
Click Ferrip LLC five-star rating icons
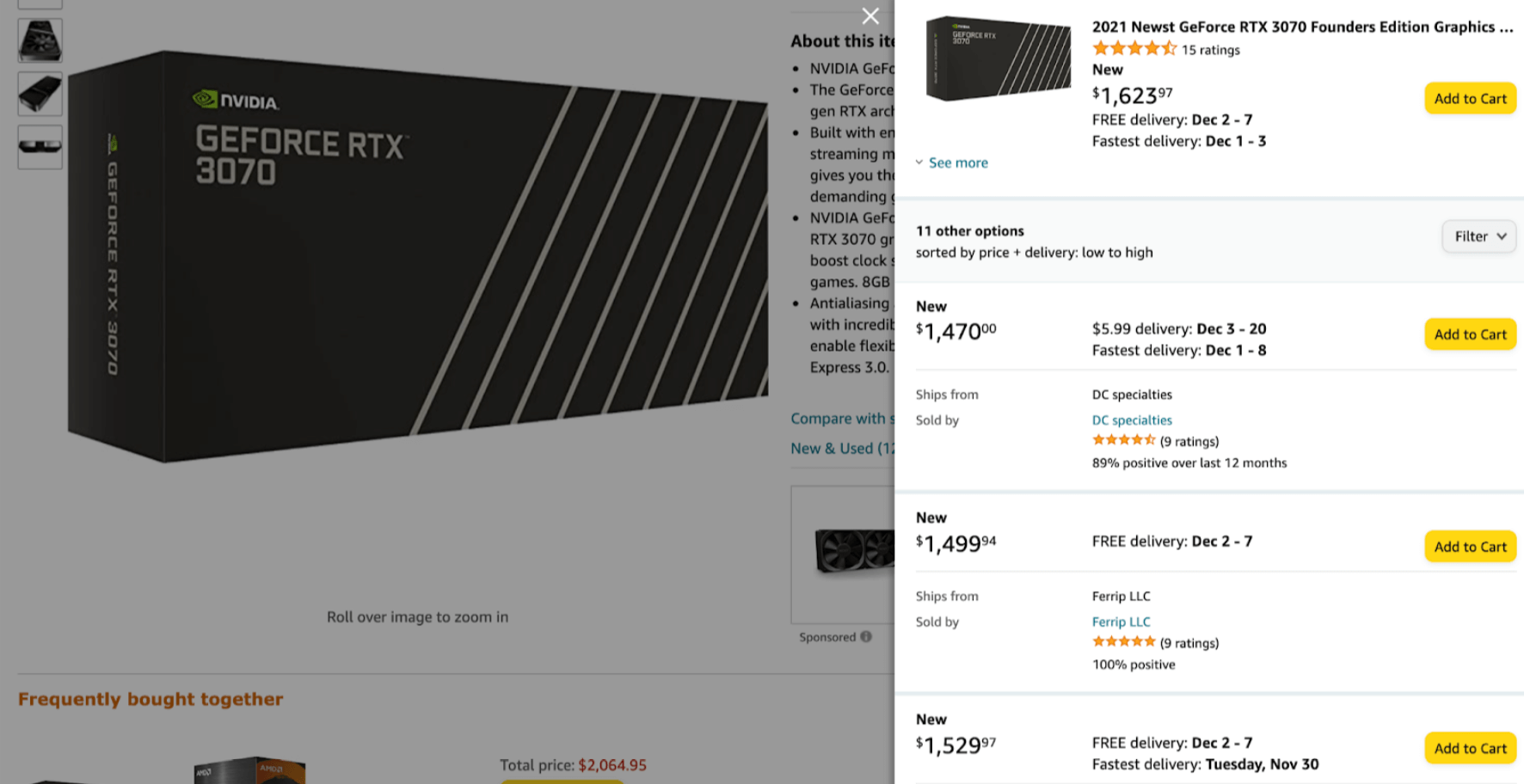(1123, 642)
